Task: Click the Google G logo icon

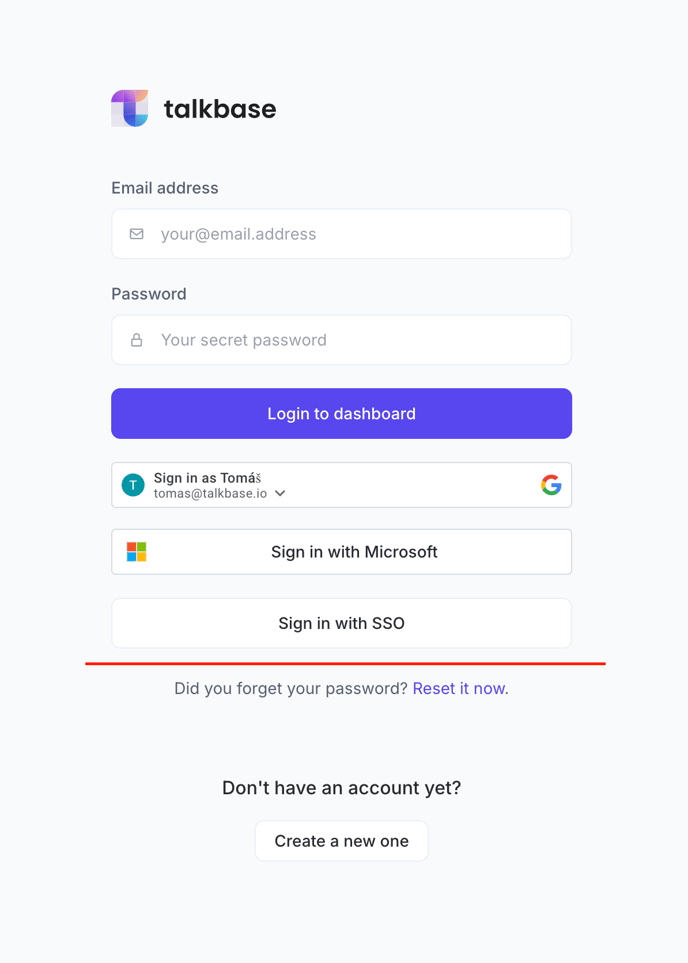Action: [551, 485]
